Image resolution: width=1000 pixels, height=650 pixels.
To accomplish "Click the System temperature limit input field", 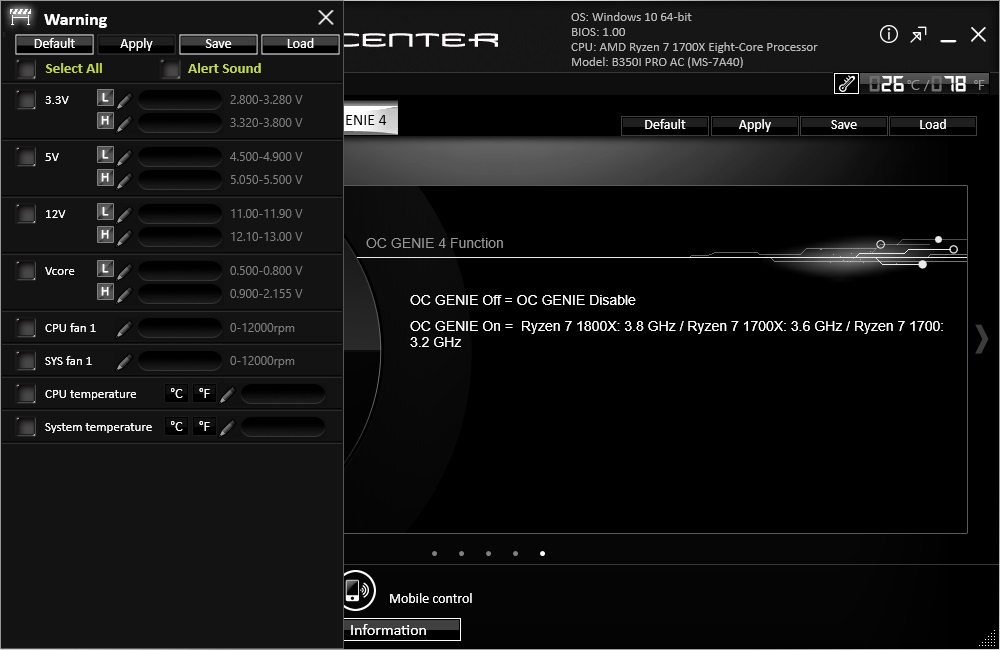I will [283, 427].
